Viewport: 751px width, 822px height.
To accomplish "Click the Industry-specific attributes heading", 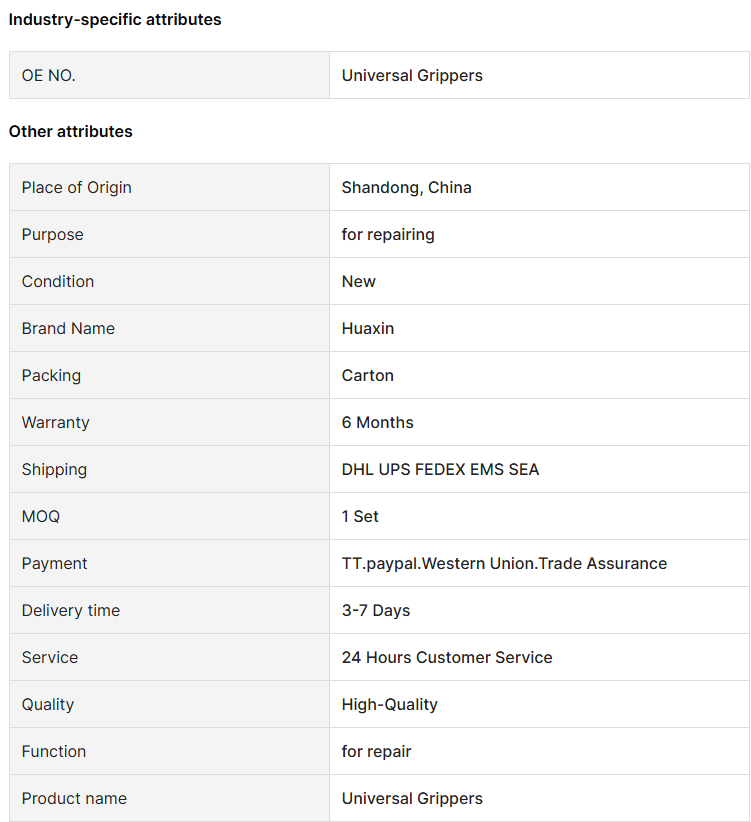I will pyautogui.click(x=115, y=19).
